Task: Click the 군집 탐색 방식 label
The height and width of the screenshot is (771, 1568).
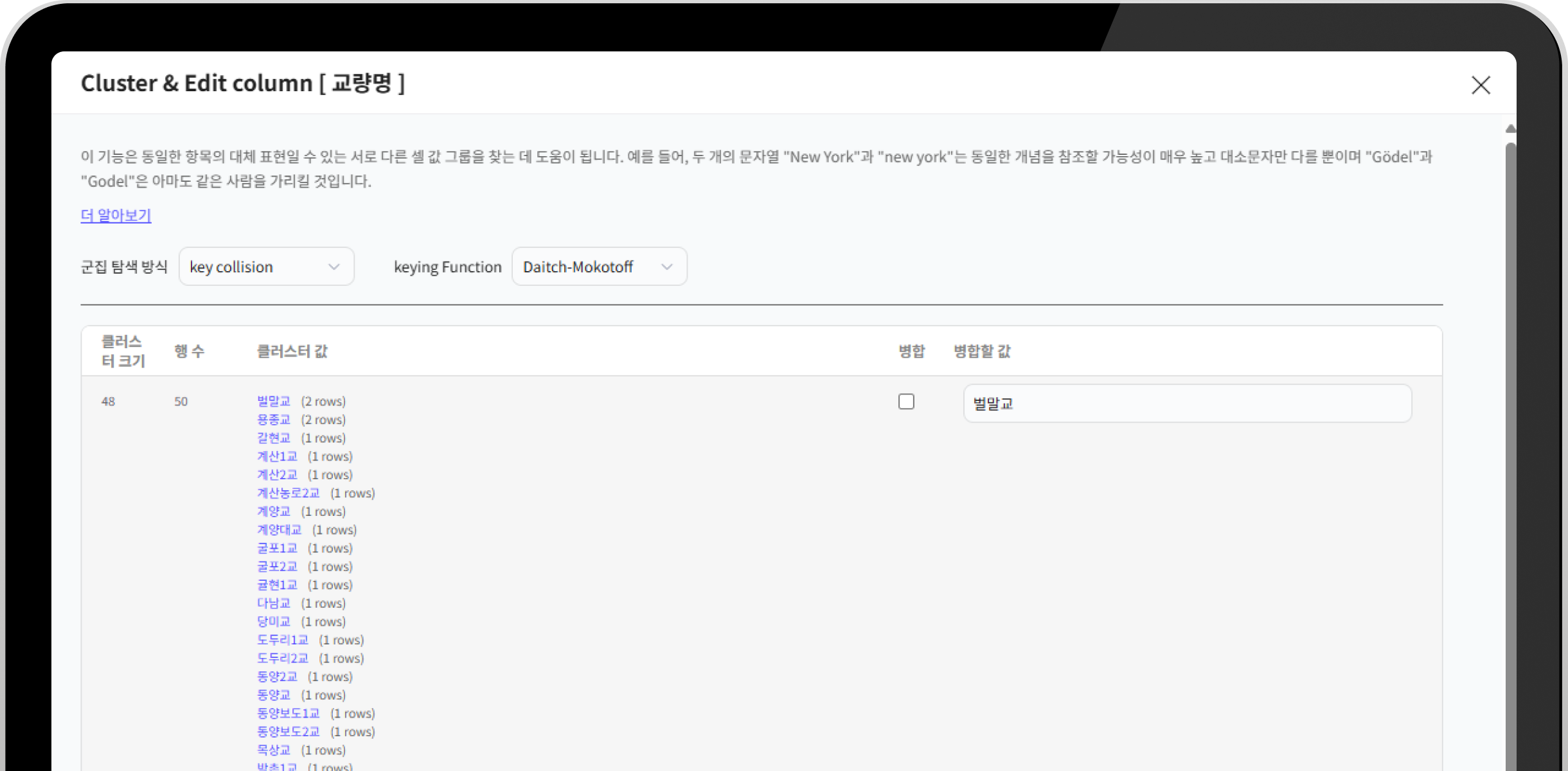Action: 124,267
